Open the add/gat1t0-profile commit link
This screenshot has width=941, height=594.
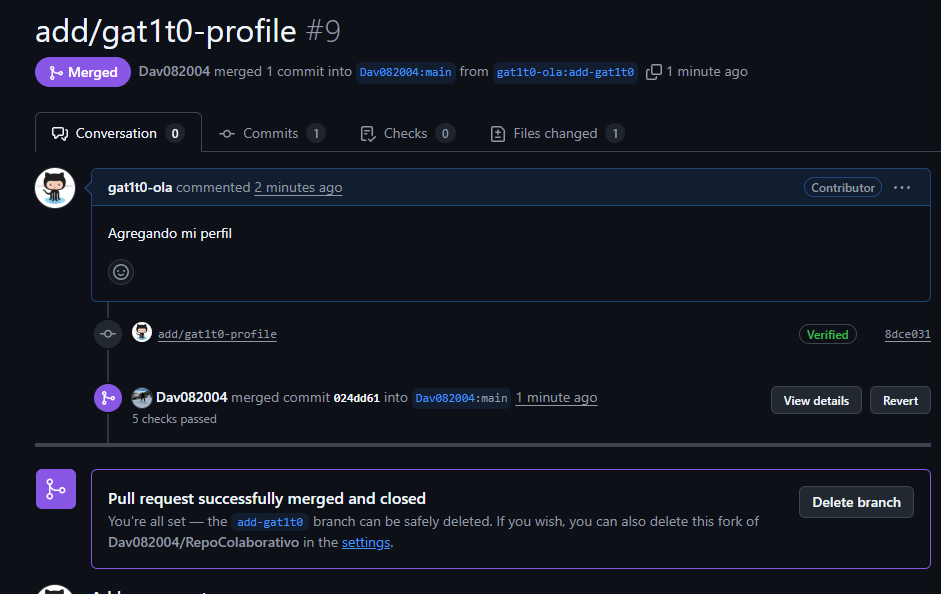click(x=217, y=334)
